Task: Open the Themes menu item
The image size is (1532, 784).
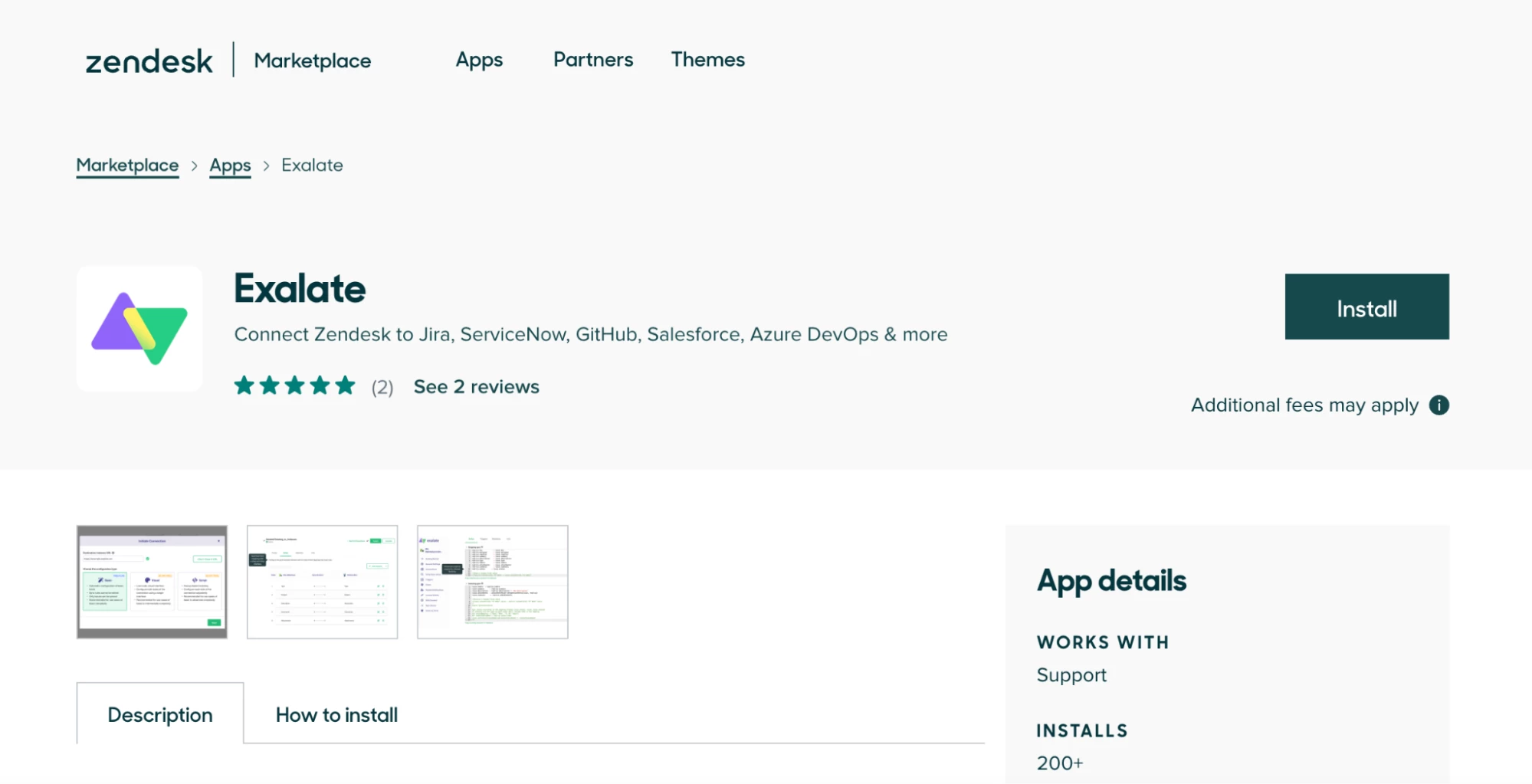Action: click(707, 60)
